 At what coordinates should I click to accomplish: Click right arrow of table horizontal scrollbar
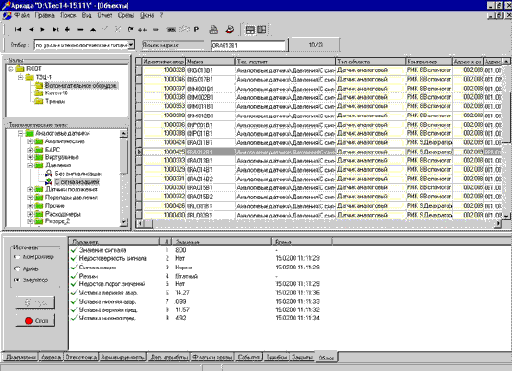point(498,224)
